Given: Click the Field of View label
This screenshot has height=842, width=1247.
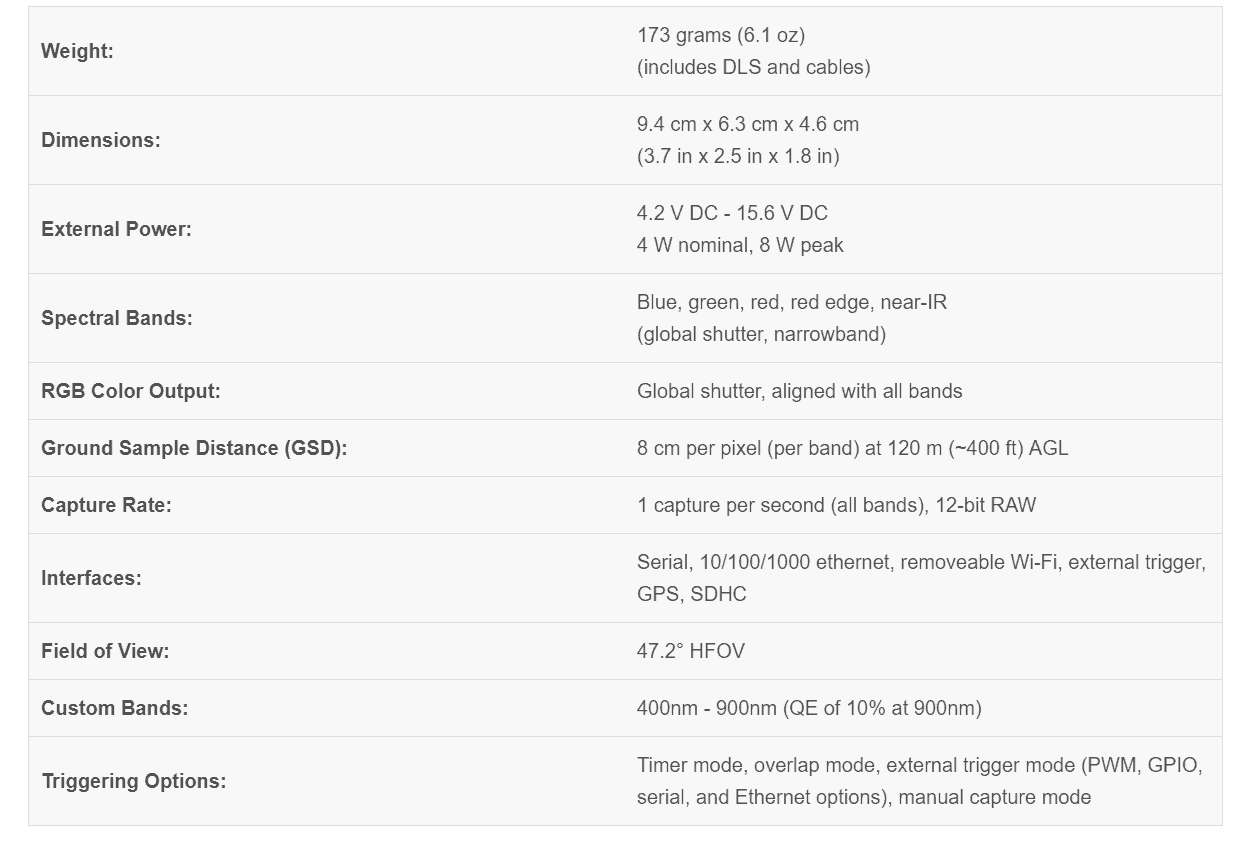Looking at the screenshot, I should point(105,651).
